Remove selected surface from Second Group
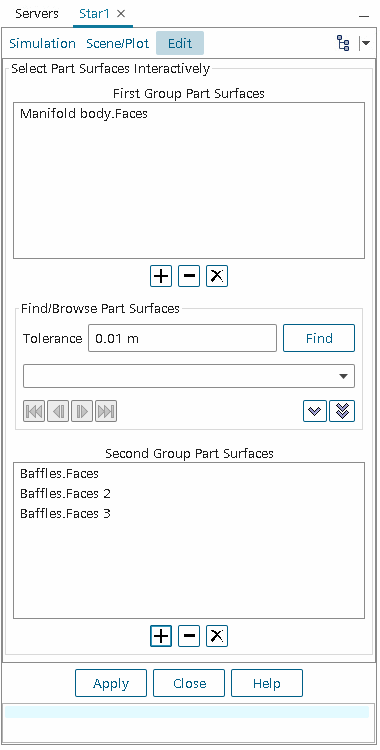Viewport: 380px width, 750px height. point(189,636)
